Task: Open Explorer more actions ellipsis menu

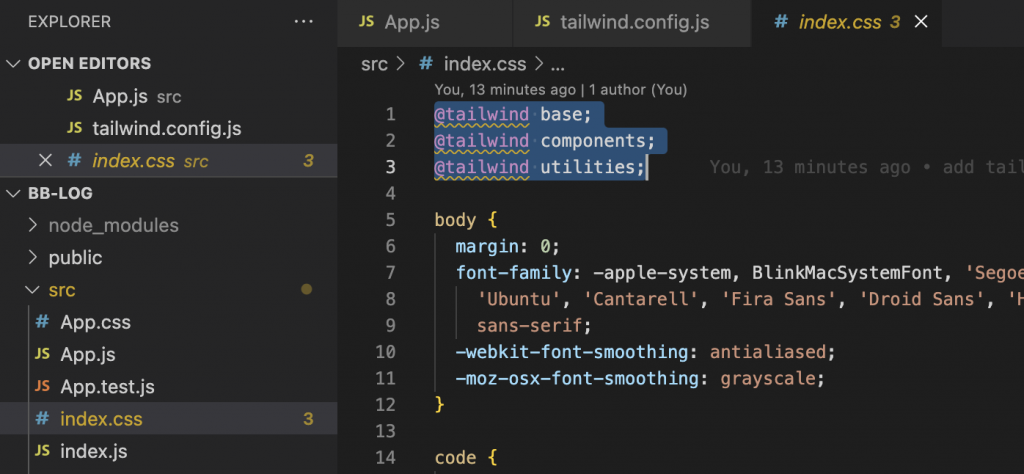Action: point(303,21)
